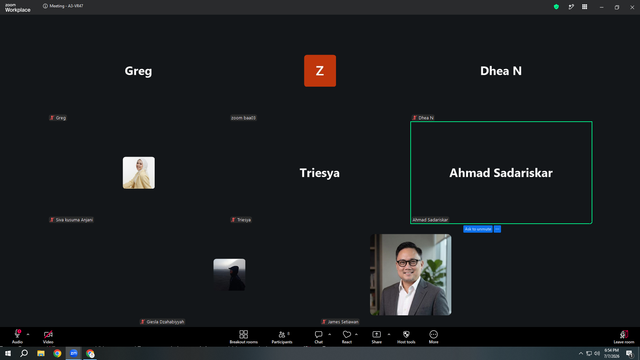Viewport: 640px width, 360px height.
Task: Click the 'zoom baa03' name label
Action: pyautogui.click(x=243, y=118)
